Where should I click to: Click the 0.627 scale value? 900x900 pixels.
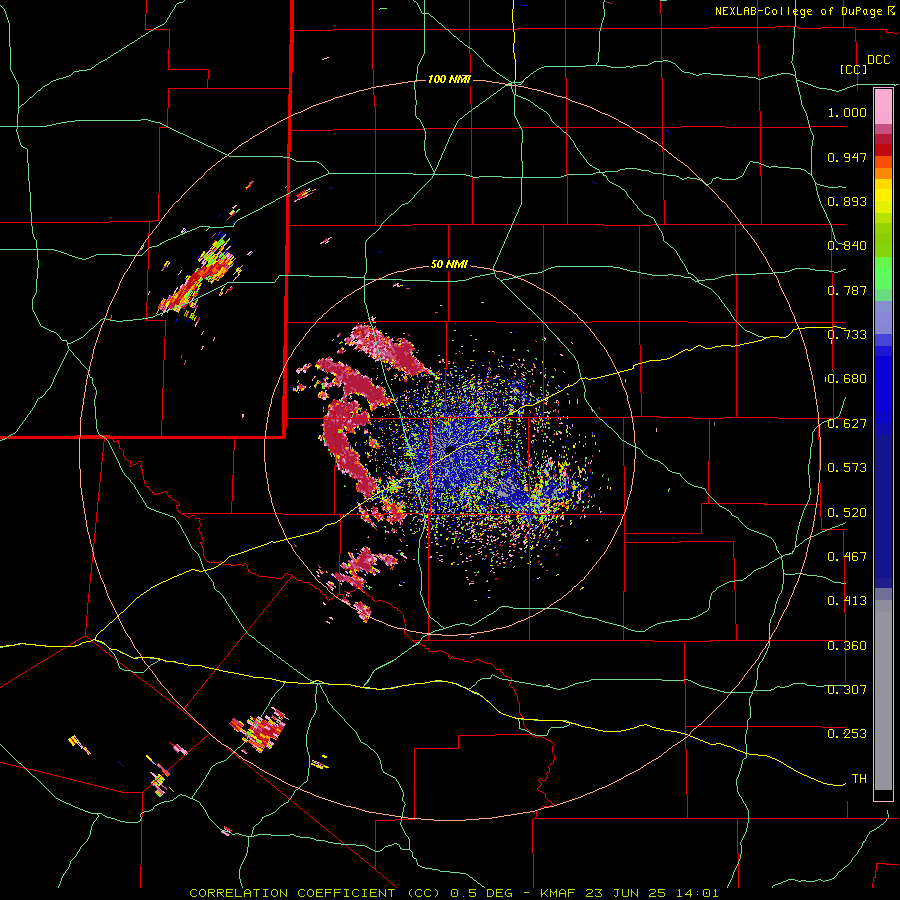click(x=847, y=424)
